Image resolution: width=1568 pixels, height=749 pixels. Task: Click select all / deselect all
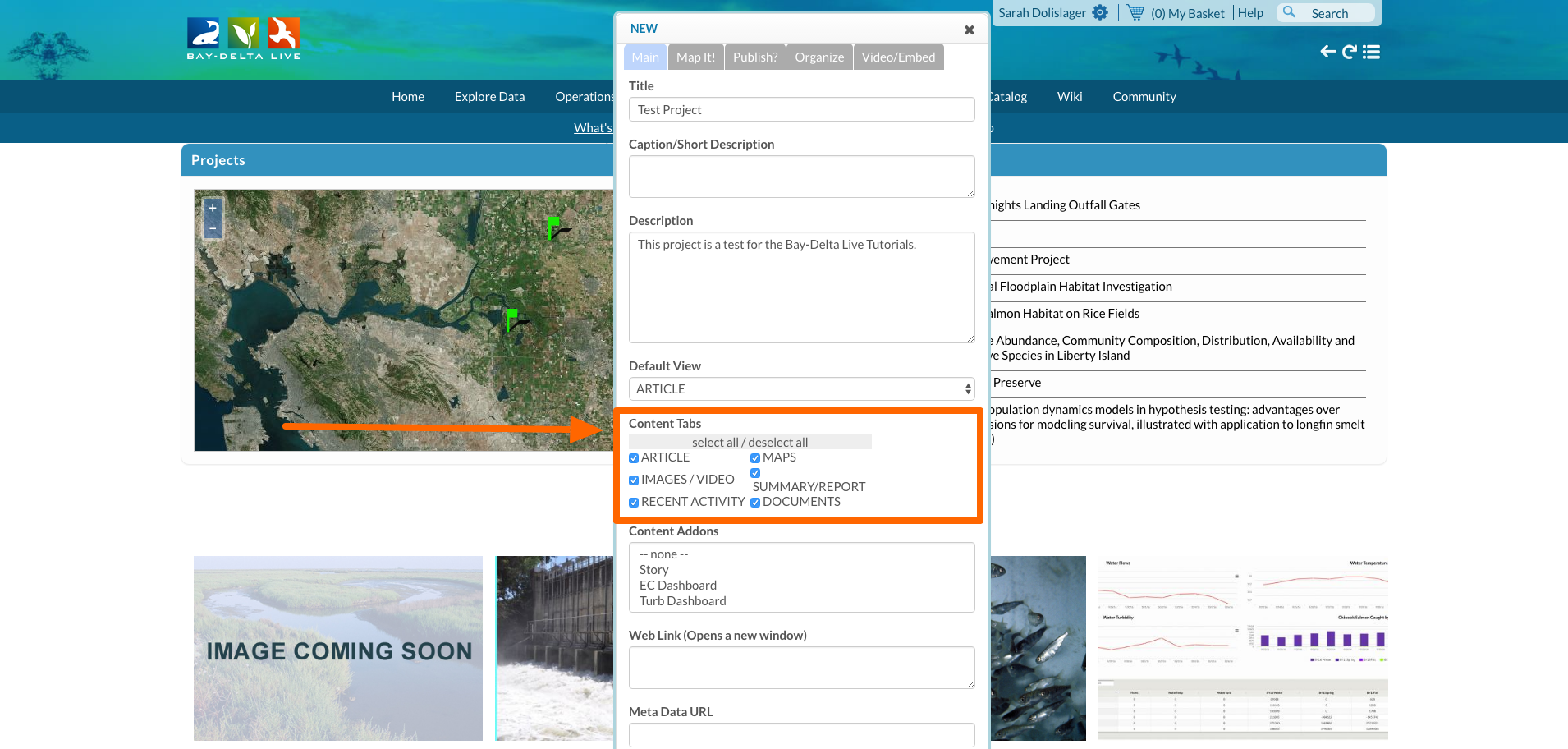click(x=750, y=443)
